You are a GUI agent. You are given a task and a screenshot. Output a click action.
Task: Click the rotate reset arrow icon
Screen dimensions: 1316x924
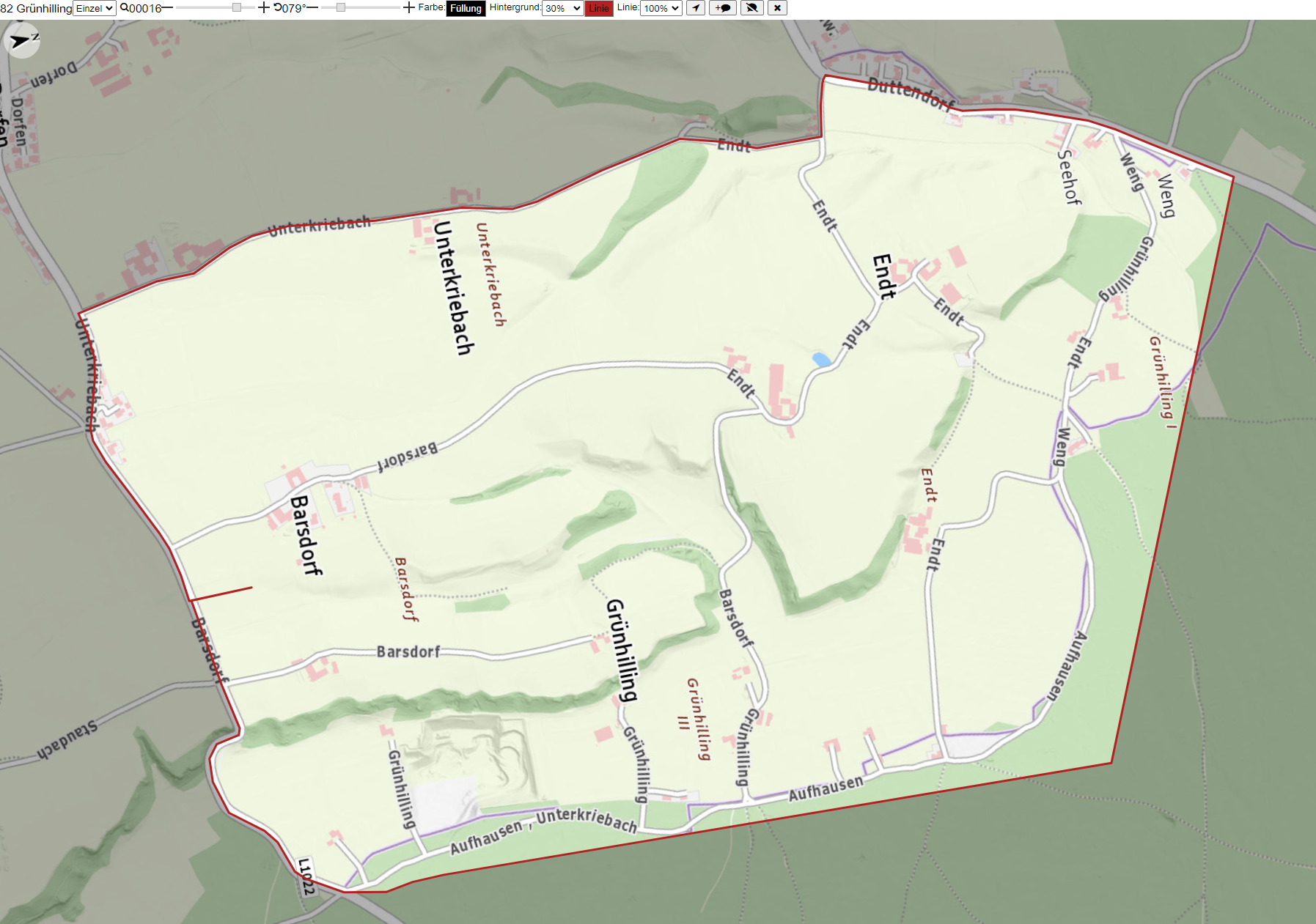[278, 7]
